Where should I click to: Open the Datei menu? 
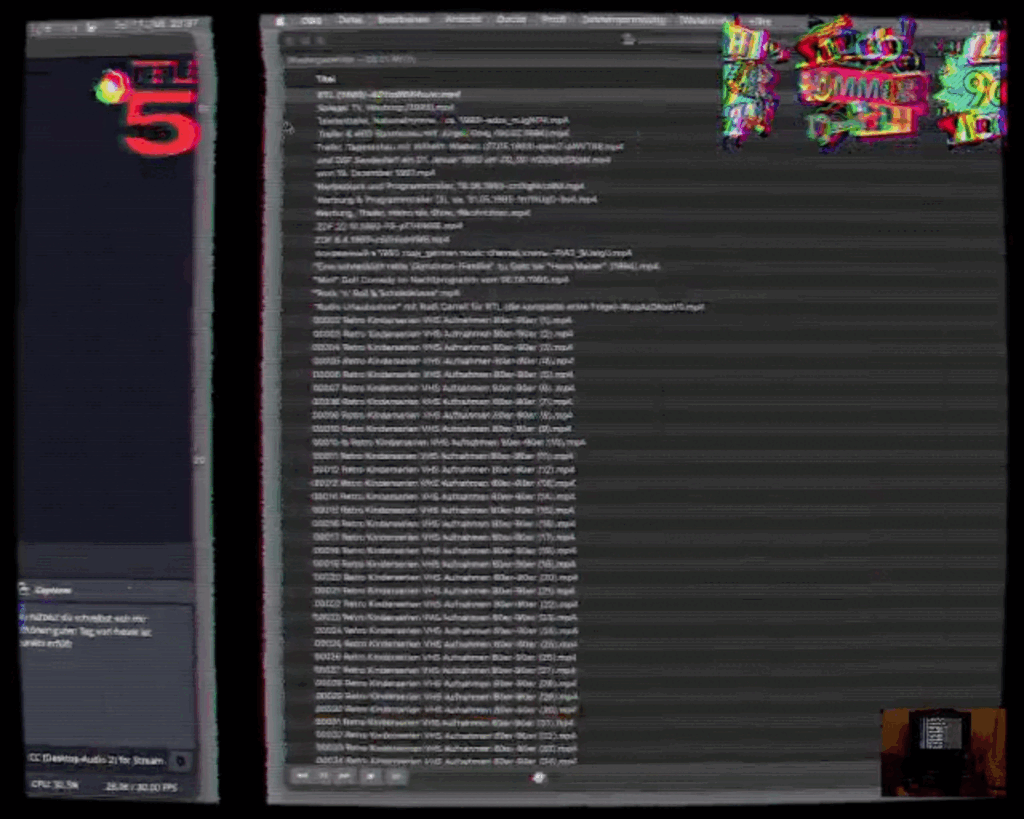pos(351,20)
